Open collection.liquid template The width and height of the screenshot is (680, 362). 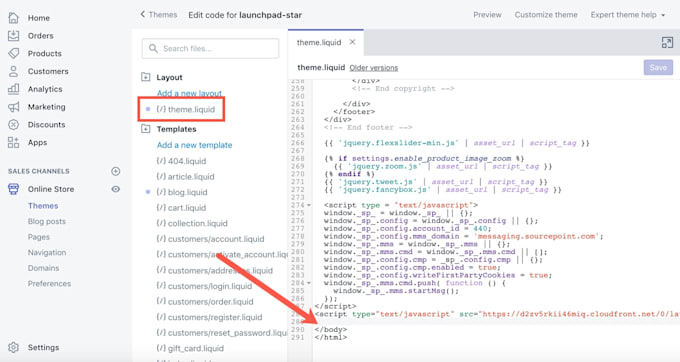click(x=192, y=223)
